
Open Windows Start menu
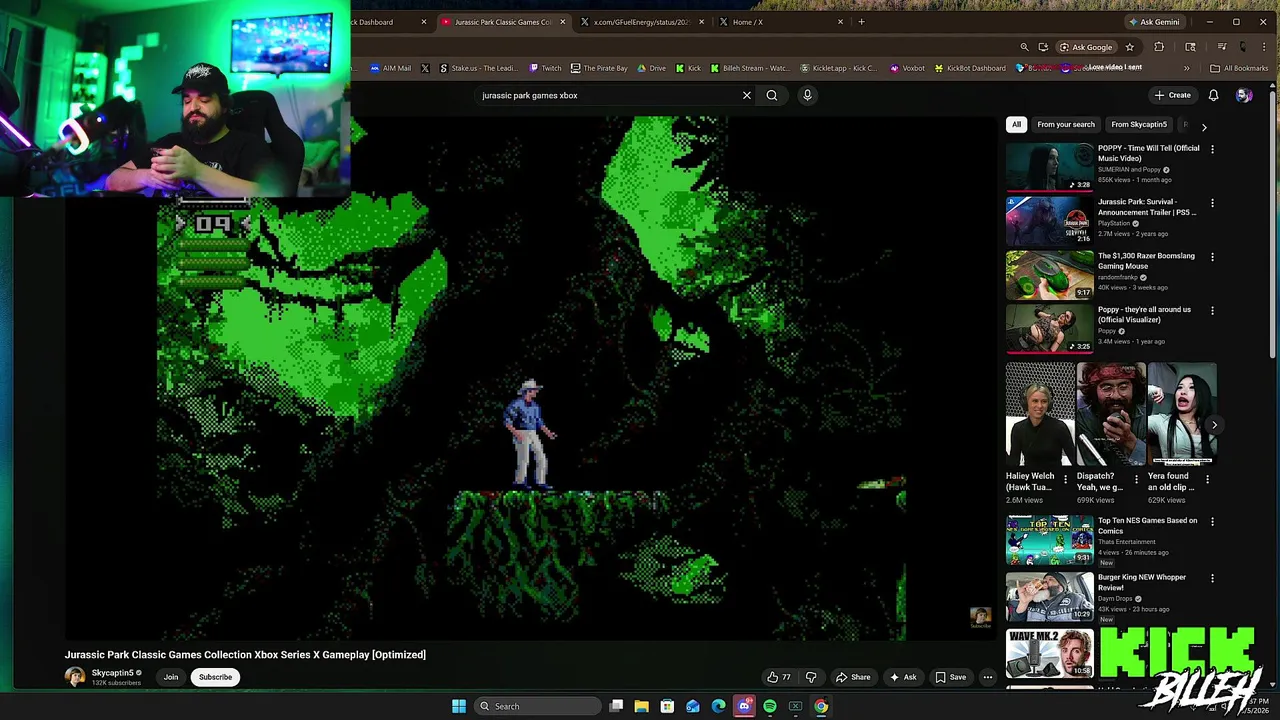click(x=458, y=706)
